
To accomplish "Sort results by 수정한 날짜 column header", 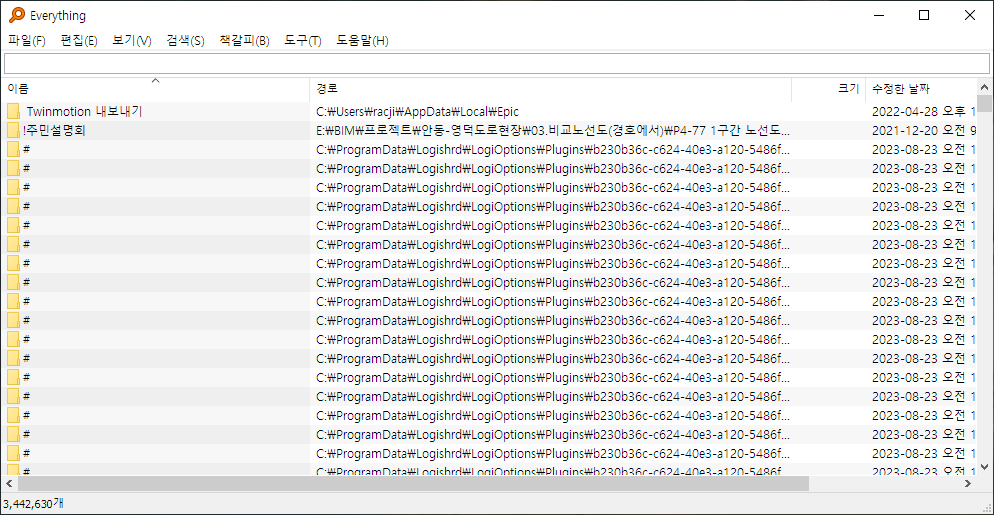I will coord(921,89).
